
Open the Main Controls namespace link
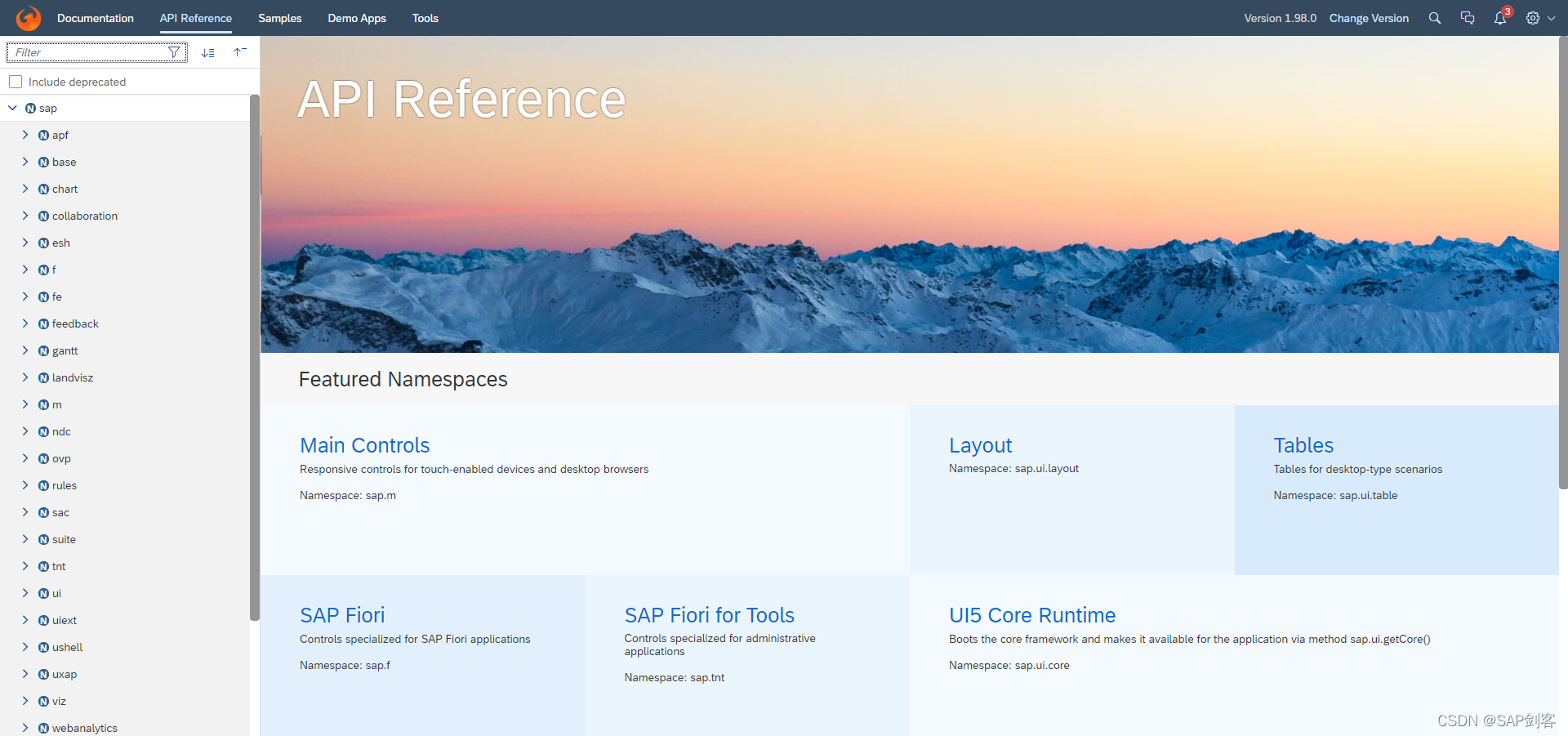click(x=364, y=445)
